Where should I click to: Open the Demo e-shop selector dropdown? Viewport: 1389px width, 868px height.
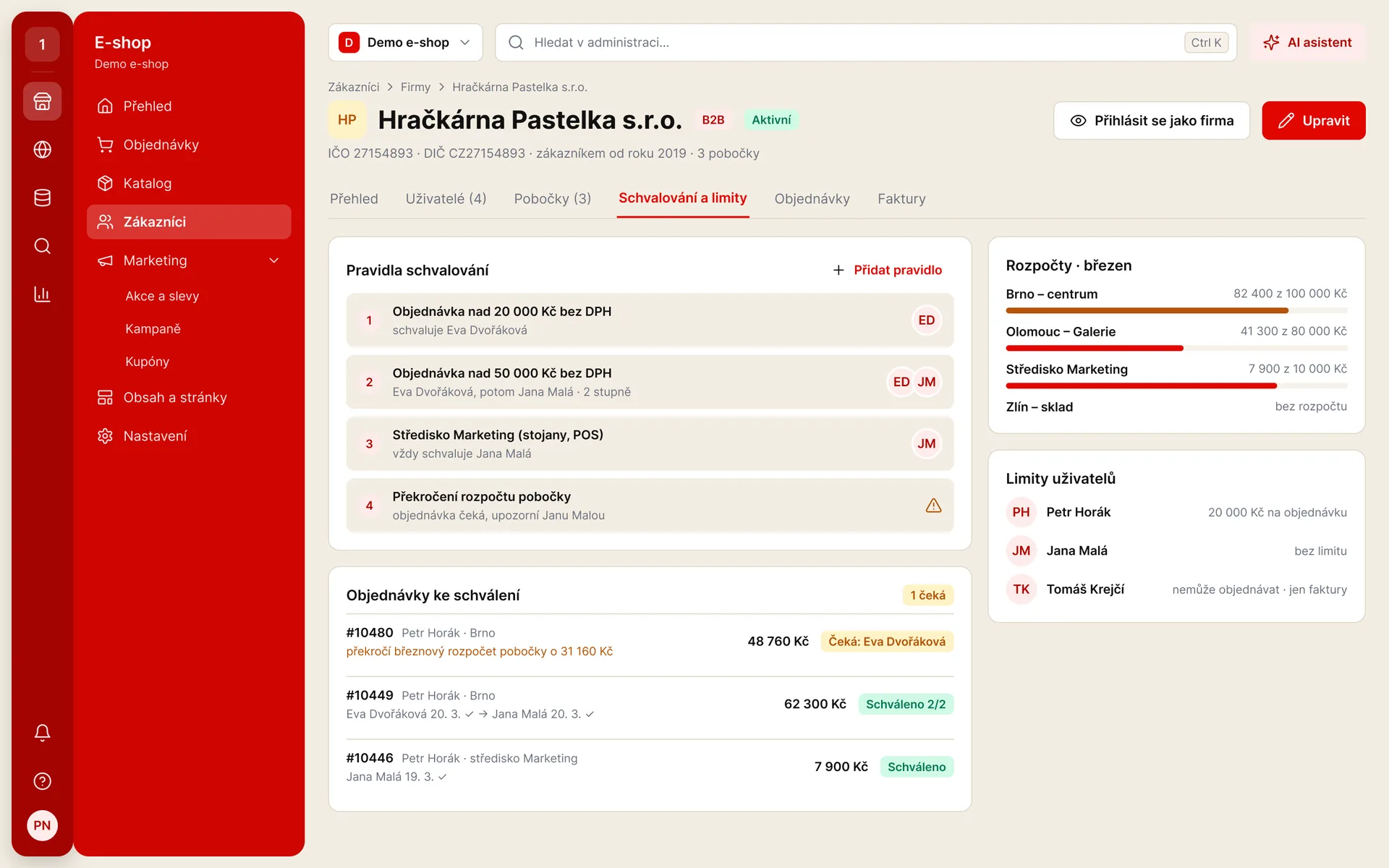pos(405,43)
